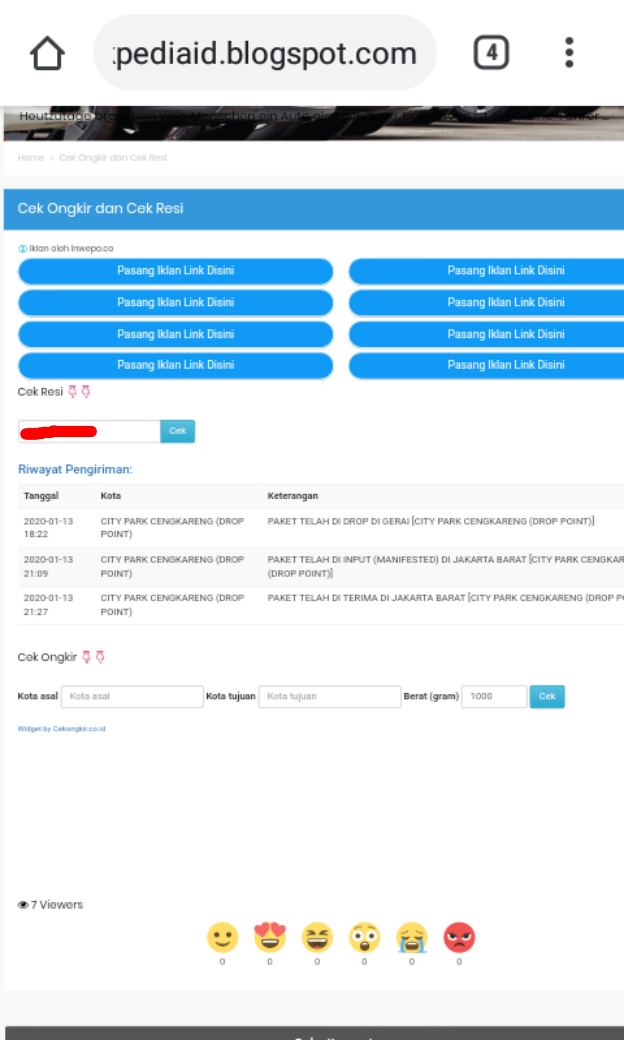Image resolution: width=624 pixels, height=1040 pixels.
Task: Click the Cek button for Cek Ongkir
Action: [x=547, y=696]
